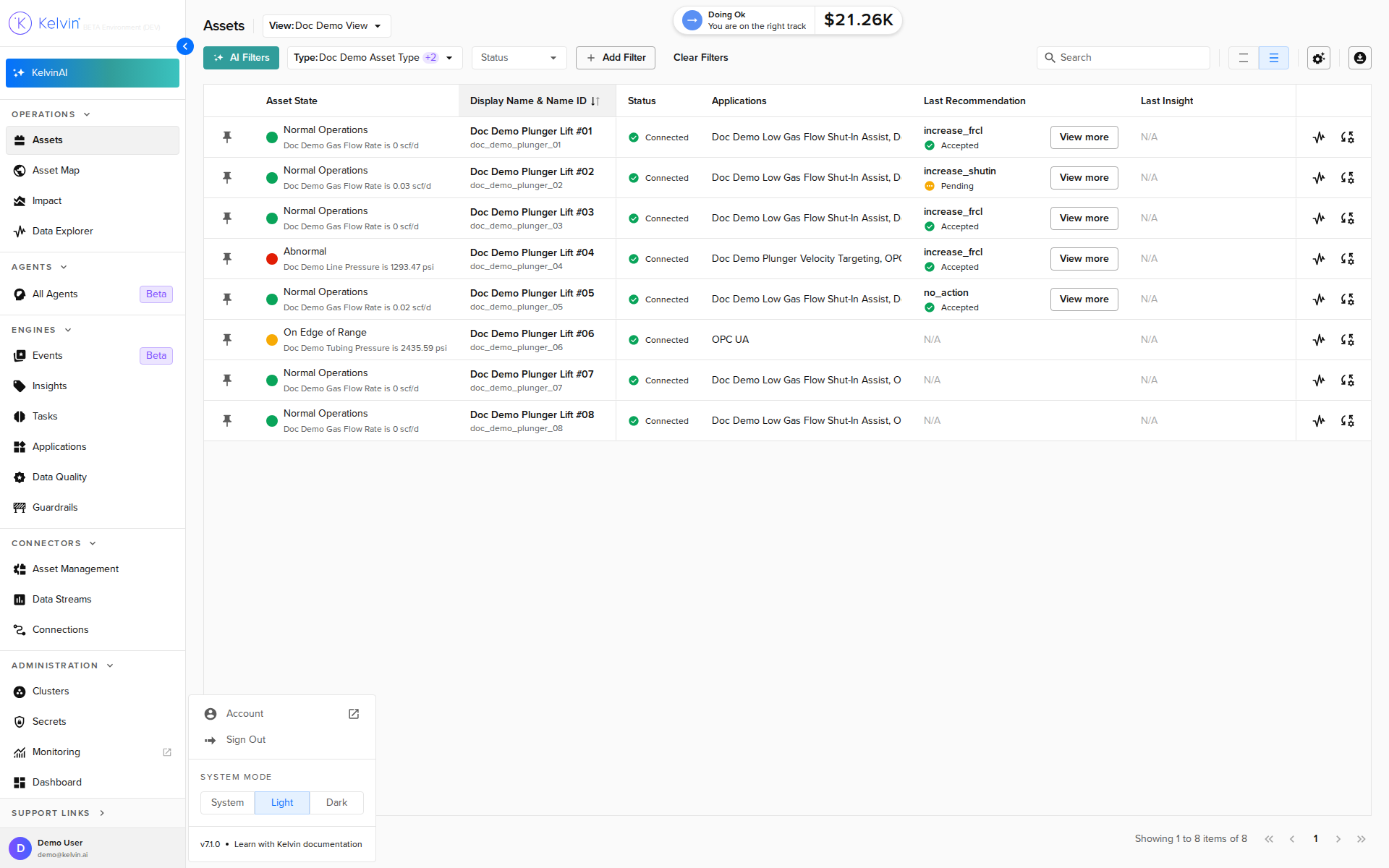Click the Add Filter button
Viewport: 1389px width, 868px height.
coord(616,58)
